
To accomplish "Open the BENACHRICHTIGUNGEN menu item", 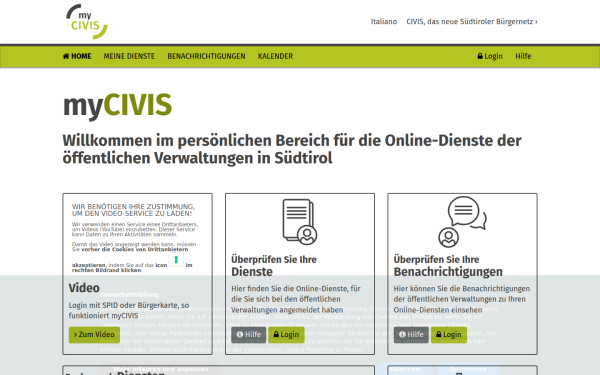I will pyautogui.click(x=206, y=56).
